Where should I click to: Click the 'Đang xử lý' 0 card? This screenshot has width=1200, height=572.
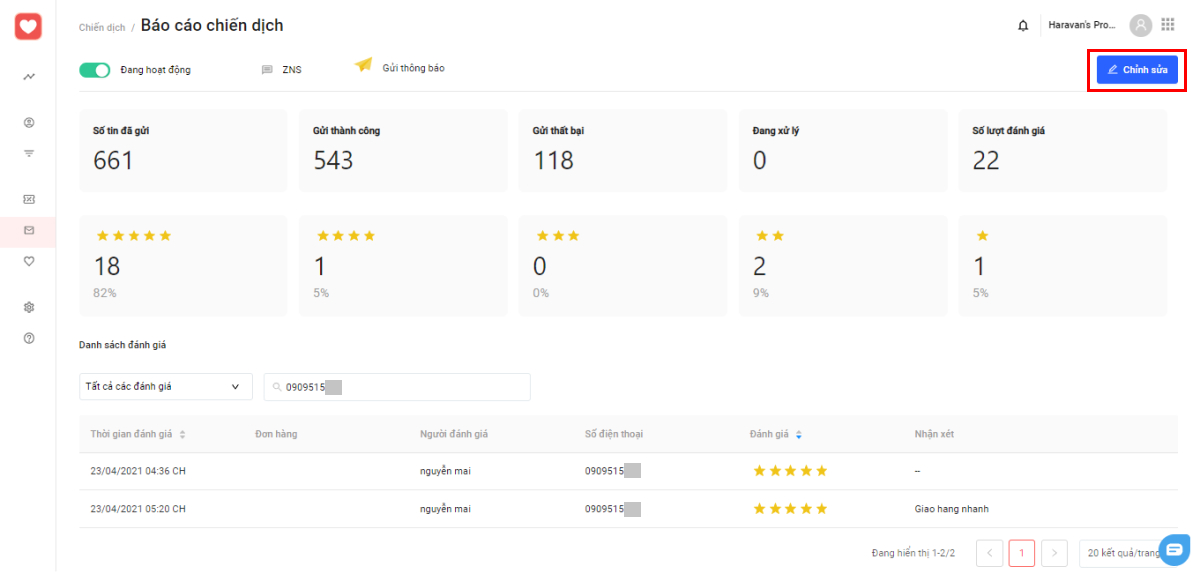[x=843, y=150]
